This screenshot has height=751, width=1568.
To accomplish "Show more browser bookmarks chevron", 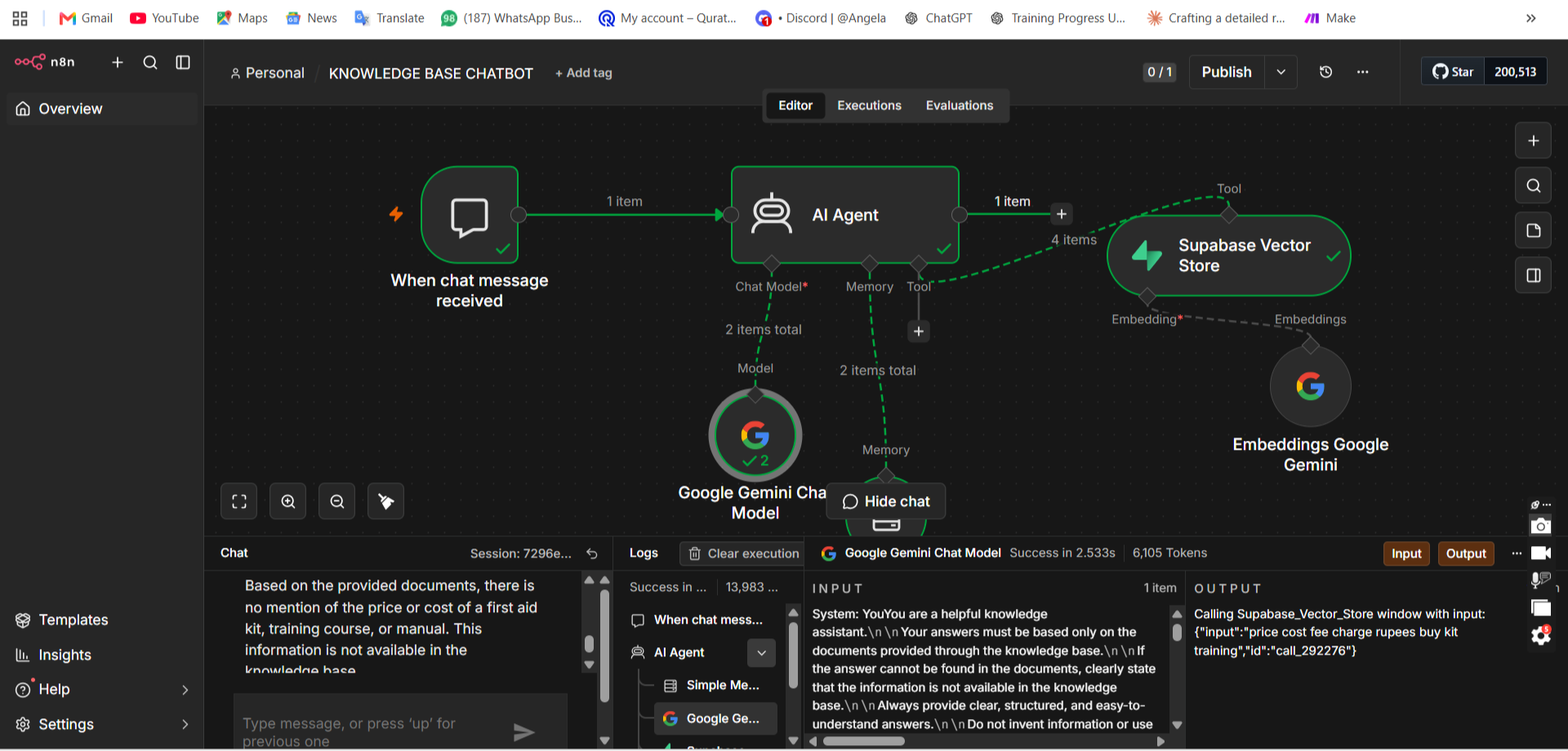I will point(1530,18).
